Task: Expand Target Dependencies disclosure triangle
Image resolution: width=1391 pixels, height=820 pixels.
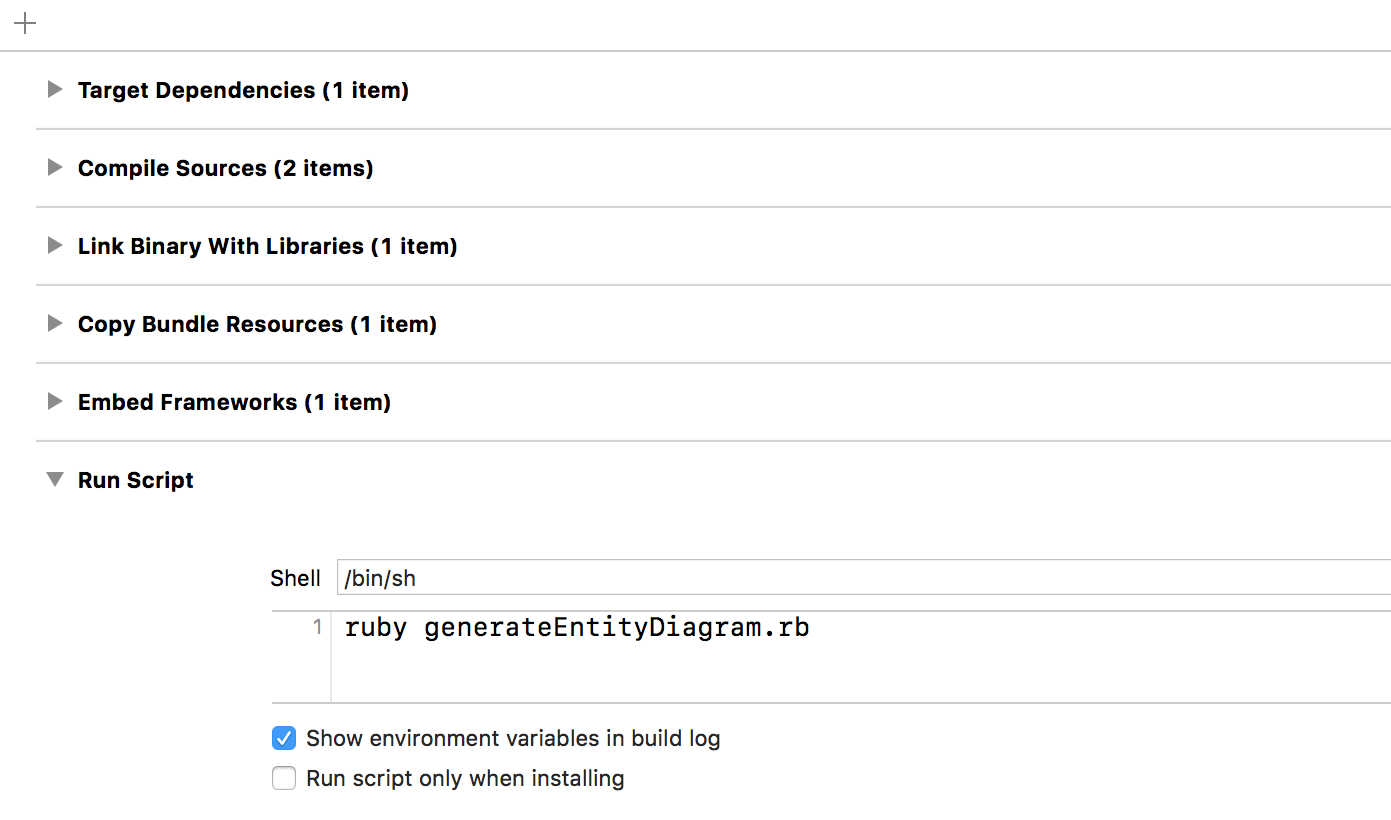Action: click(55, 90)
